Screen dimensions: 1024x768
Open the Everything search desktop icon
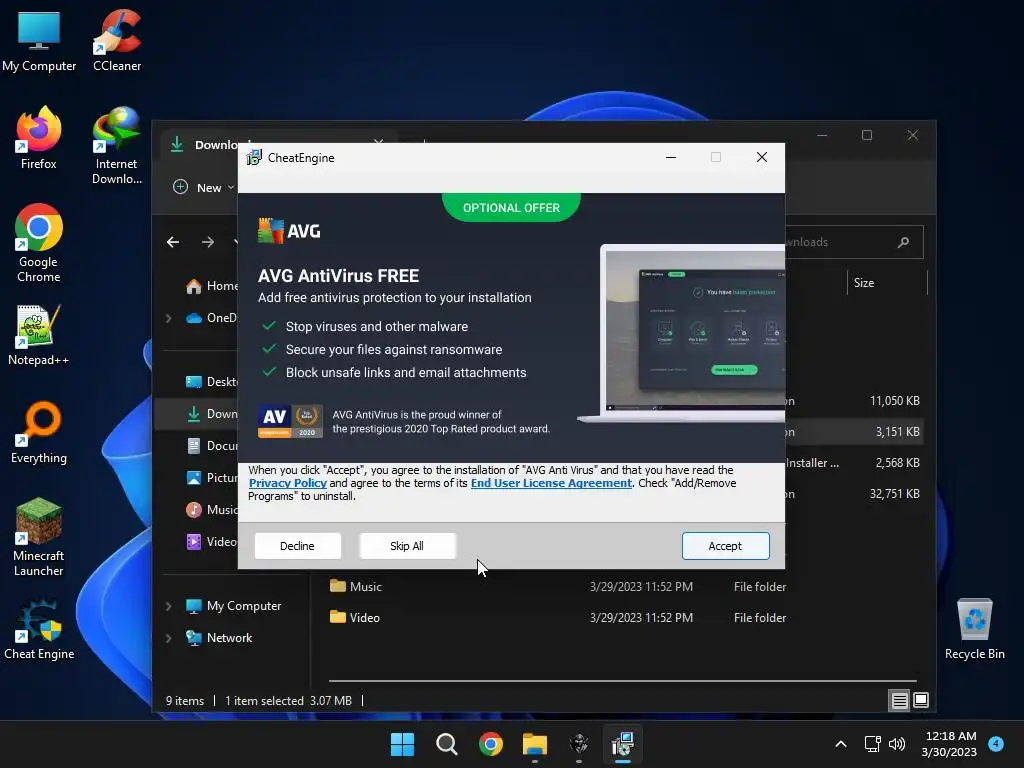click(x=39, y=433)
